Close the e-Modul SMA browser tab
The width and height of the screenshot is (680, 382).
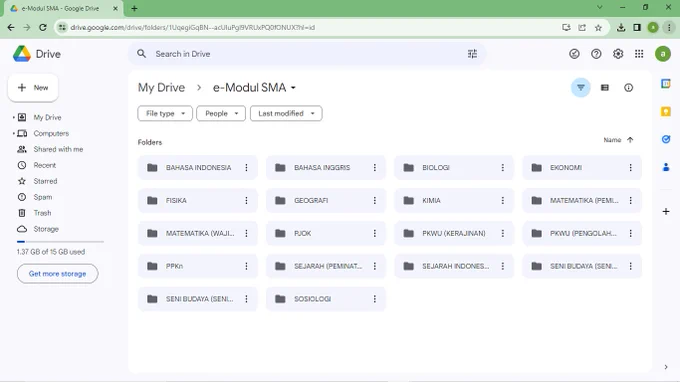tap(115, 8)
